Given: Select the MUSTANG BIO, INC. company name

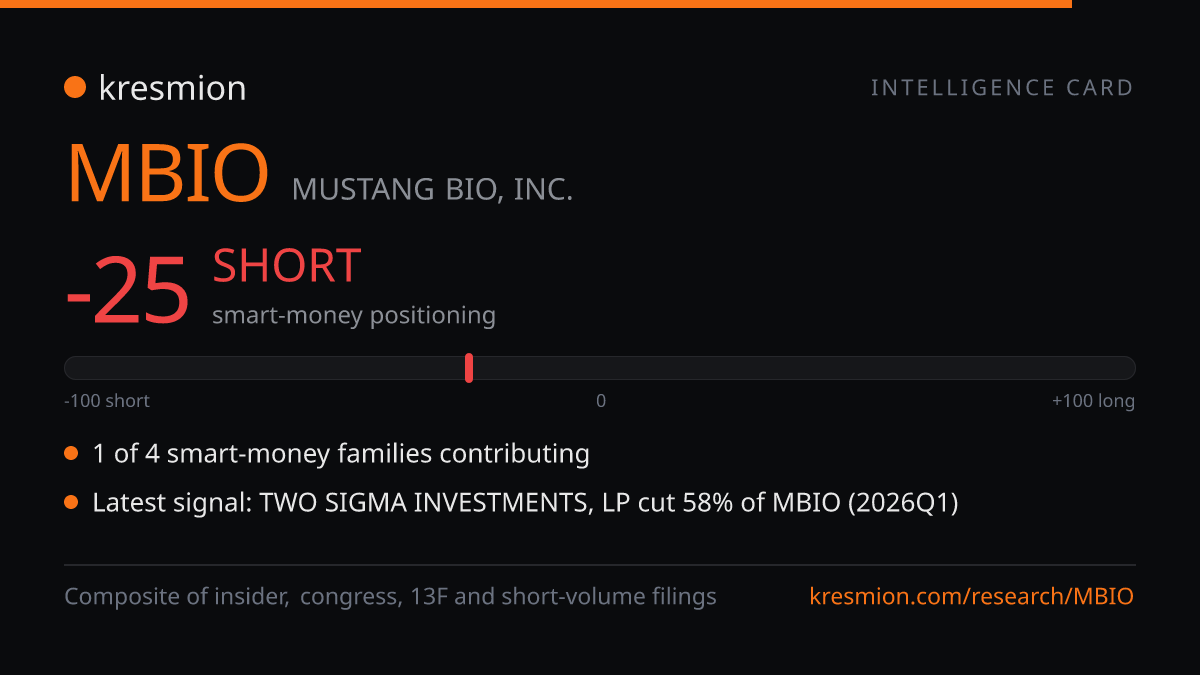Looking at the screenshot, I should (x=432, y=189).
